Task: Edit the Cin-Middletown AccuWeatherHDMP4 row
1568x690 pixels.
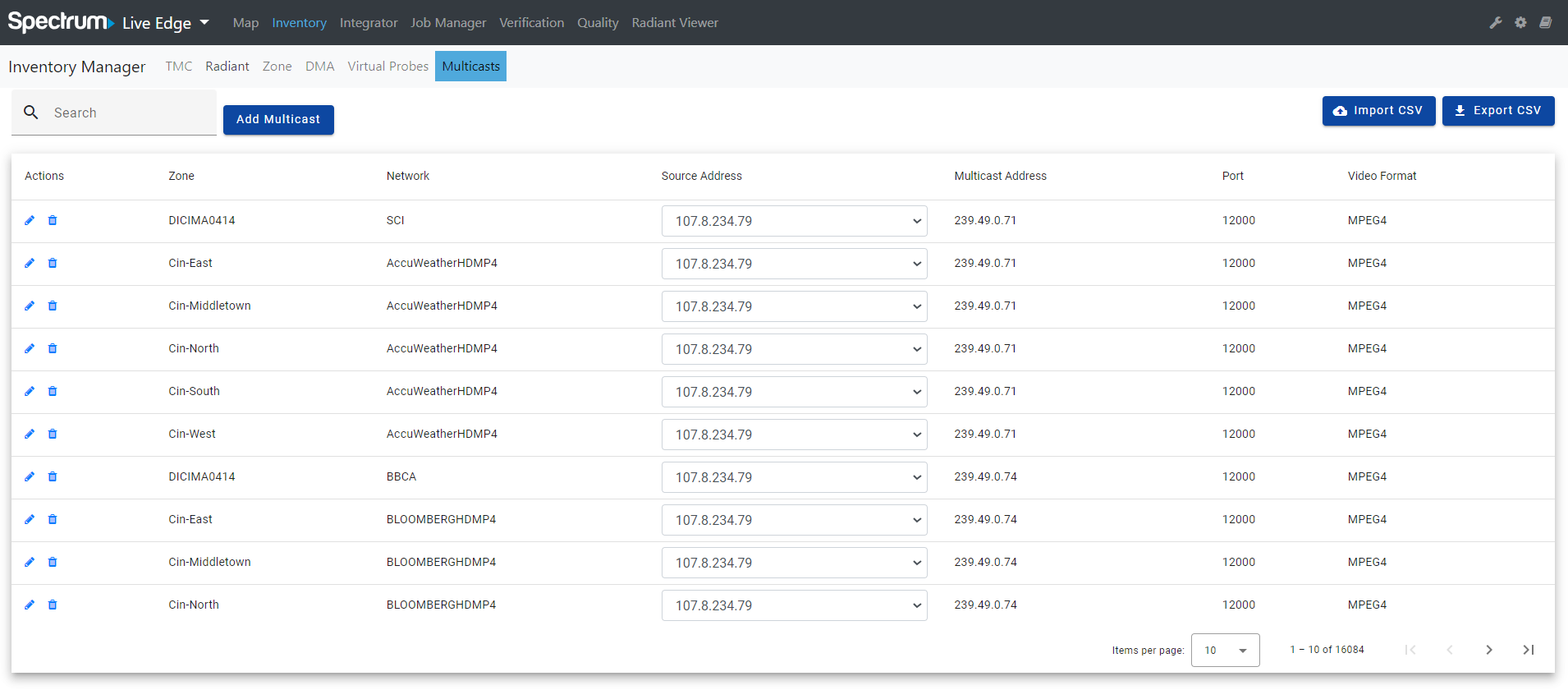Action: click(x=30, y=306)
